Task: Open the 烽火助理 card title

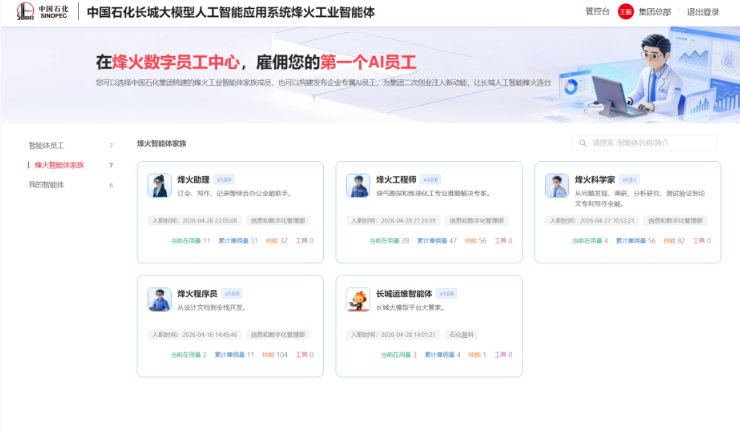Action: [192, 180]
